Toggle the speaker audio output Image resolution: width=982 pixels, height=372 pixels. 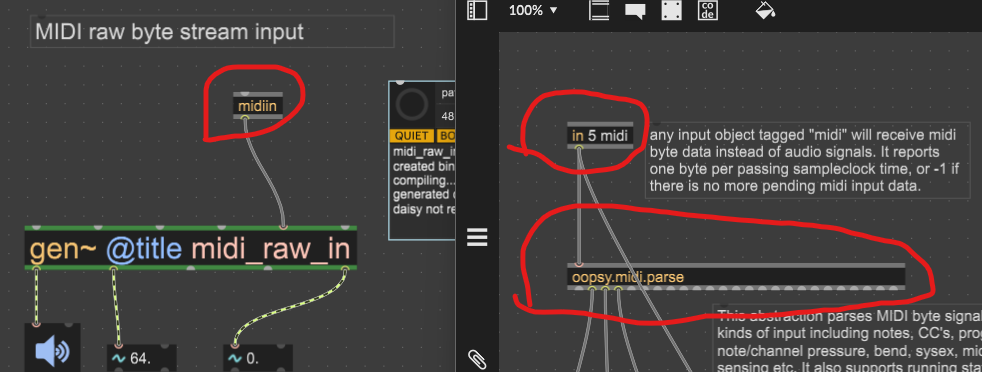[x=53, y=348]
